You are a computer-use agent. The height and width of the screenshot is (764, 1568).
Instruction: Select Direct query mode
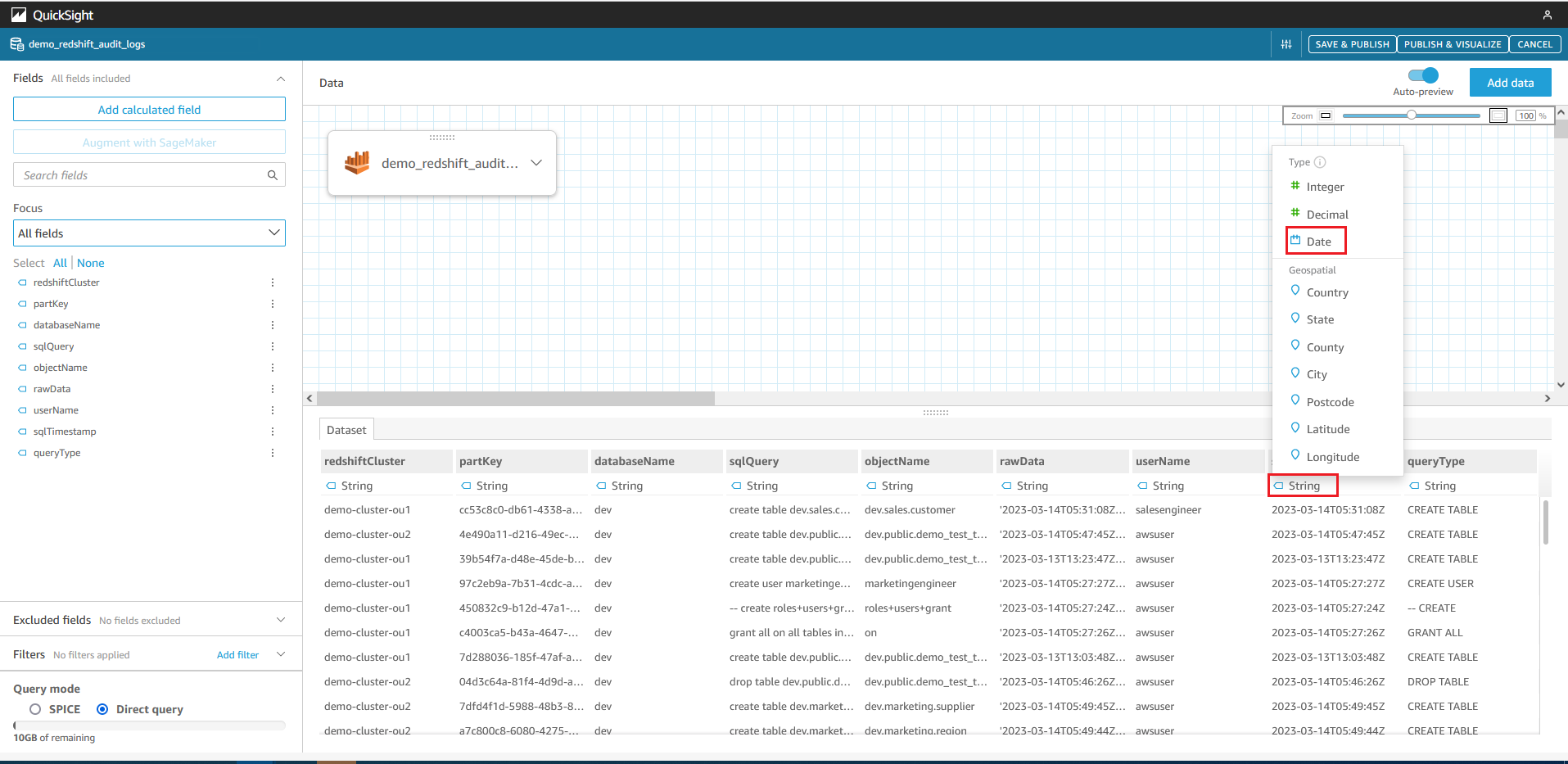pos(102,709)
